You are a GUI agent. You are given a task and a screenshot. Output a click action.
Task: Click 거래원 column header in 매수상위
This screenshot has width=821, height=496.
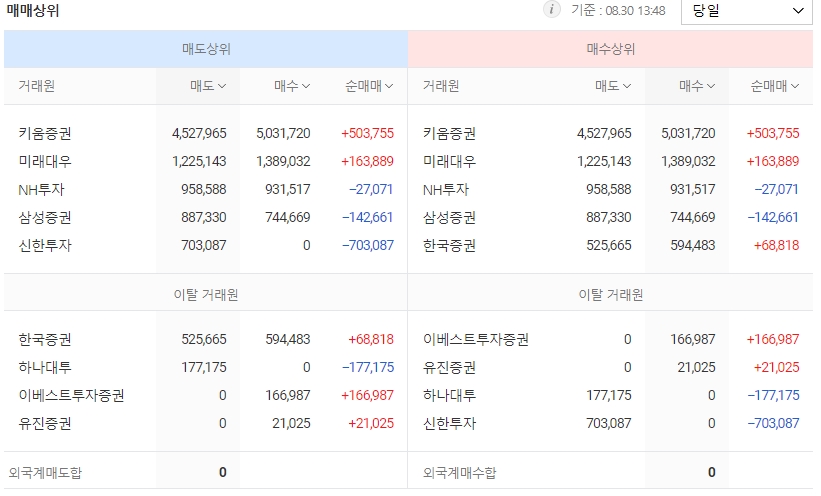[x=441, y=85]
